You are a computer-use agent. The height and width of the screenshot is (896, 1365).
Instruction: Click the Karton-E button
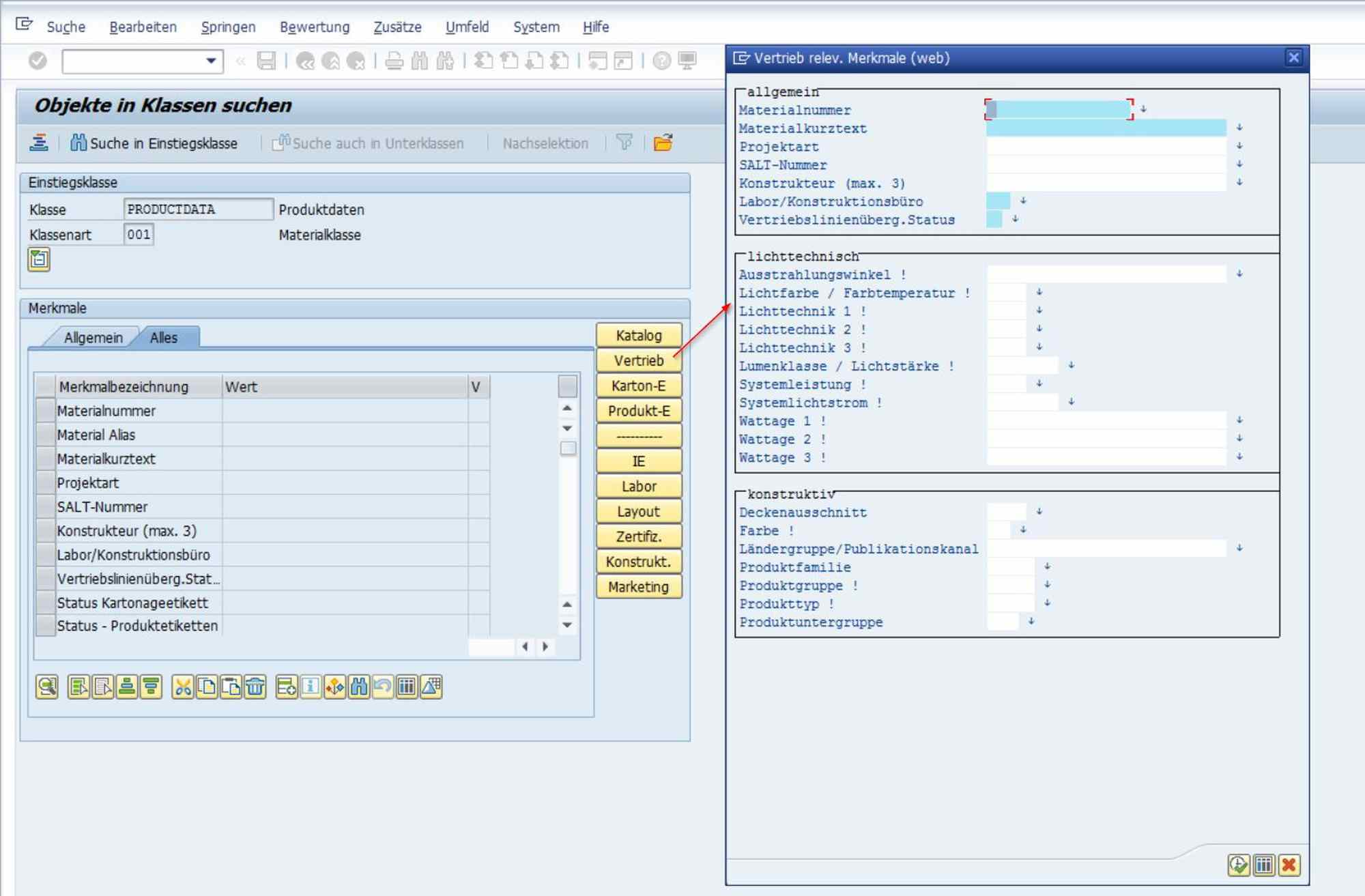click(639, 386)
